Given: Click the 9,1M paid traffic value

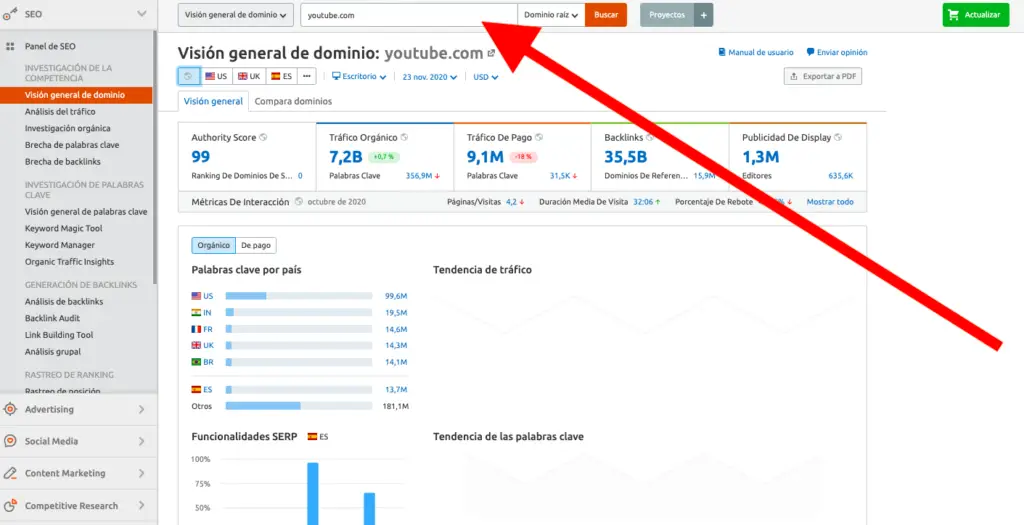Looking at the screenshot, I should click(485, 157).
